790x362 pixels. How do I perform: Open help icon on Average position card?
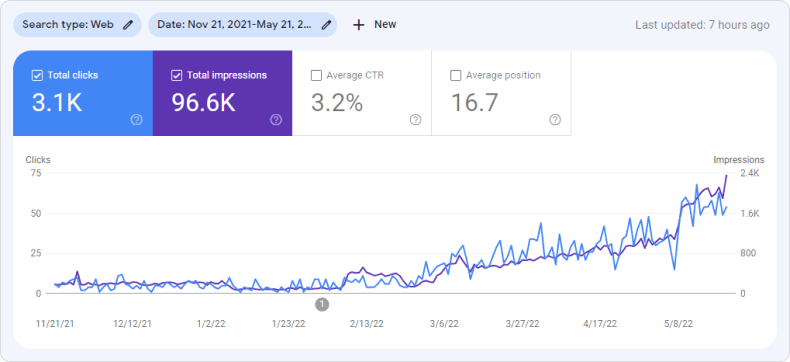555,120
